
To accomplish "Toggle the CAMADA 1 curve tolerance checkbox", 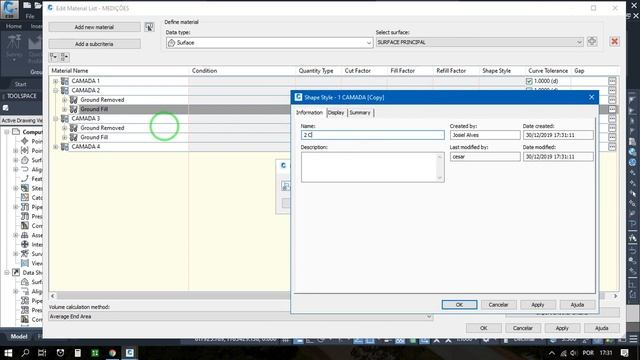I will [529, 81].
